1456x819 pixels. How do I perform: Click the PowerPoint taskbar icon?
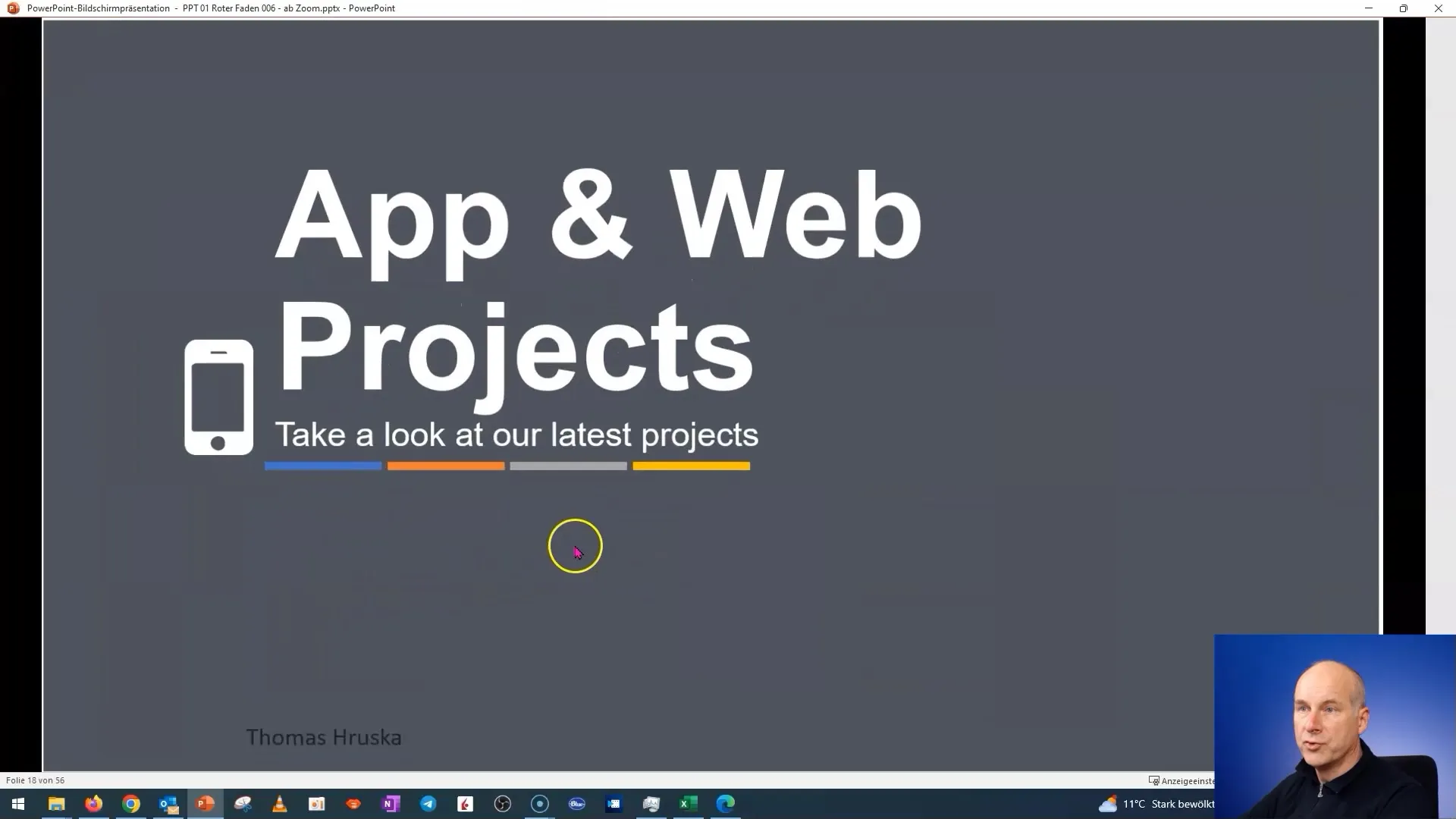pos(205,804)
